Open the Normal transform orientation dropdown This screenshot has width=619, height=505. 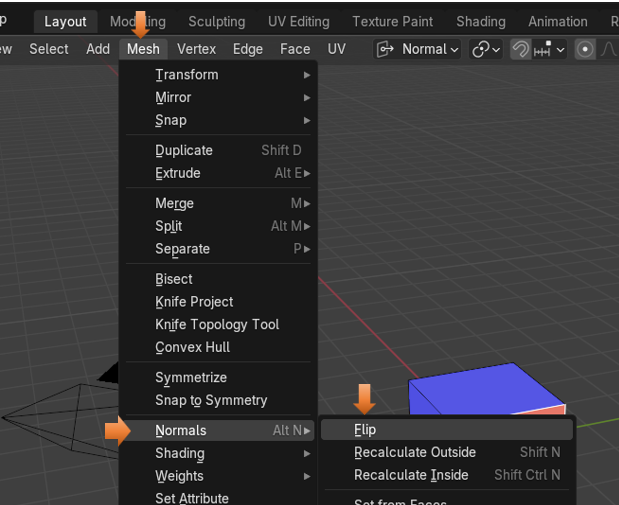pos(419,49)
